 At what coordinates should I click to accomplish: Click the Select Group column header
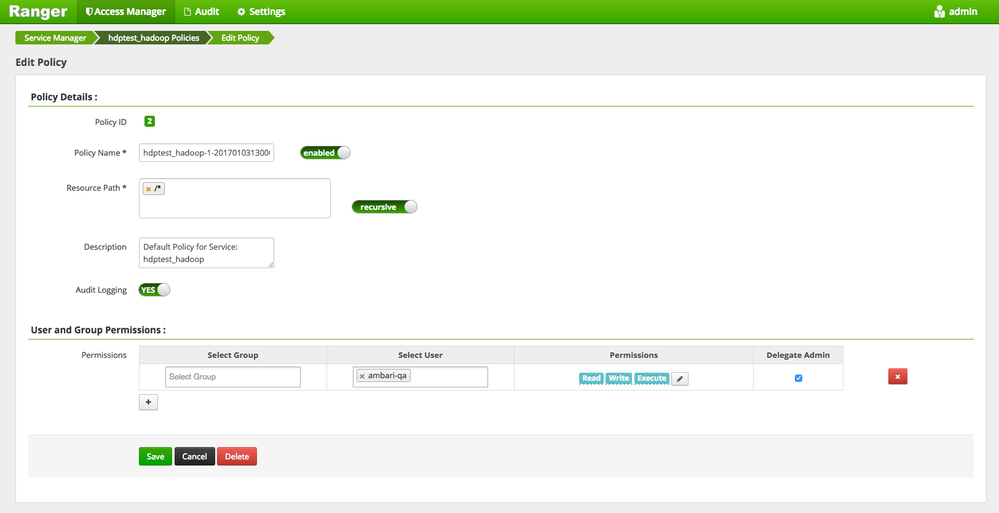coord(233,355)
